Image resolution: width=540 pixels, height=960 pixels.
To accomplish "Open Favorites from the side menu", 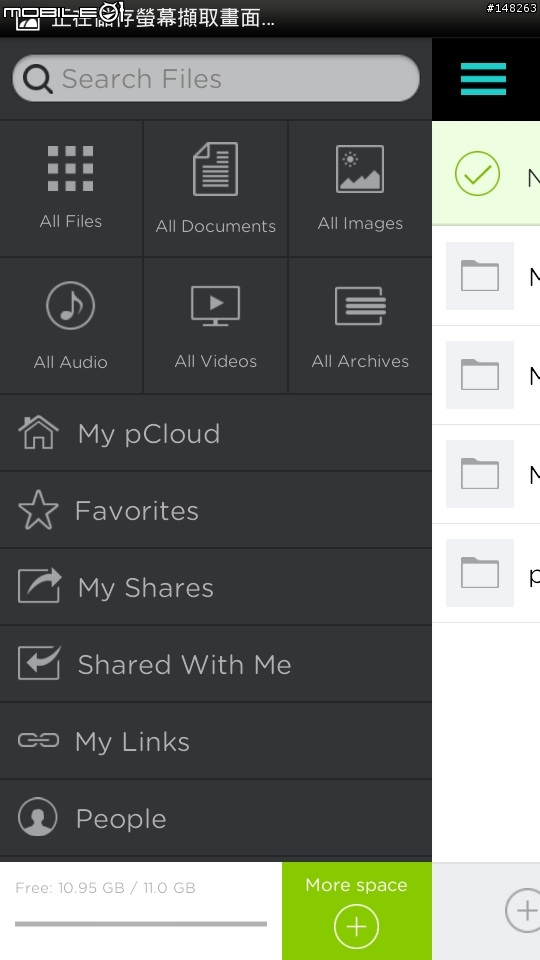I will pos(216,511).
